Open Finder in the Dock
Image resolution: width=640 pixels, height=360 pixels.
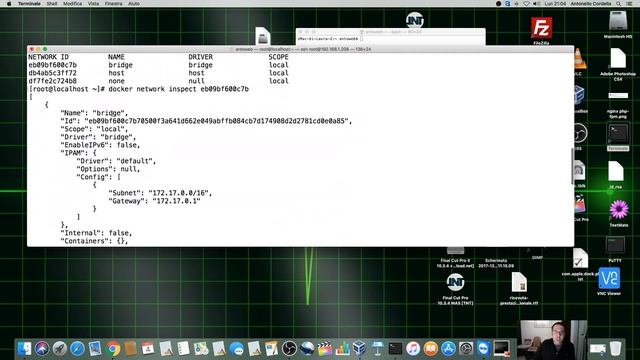[x=24, y=349]
